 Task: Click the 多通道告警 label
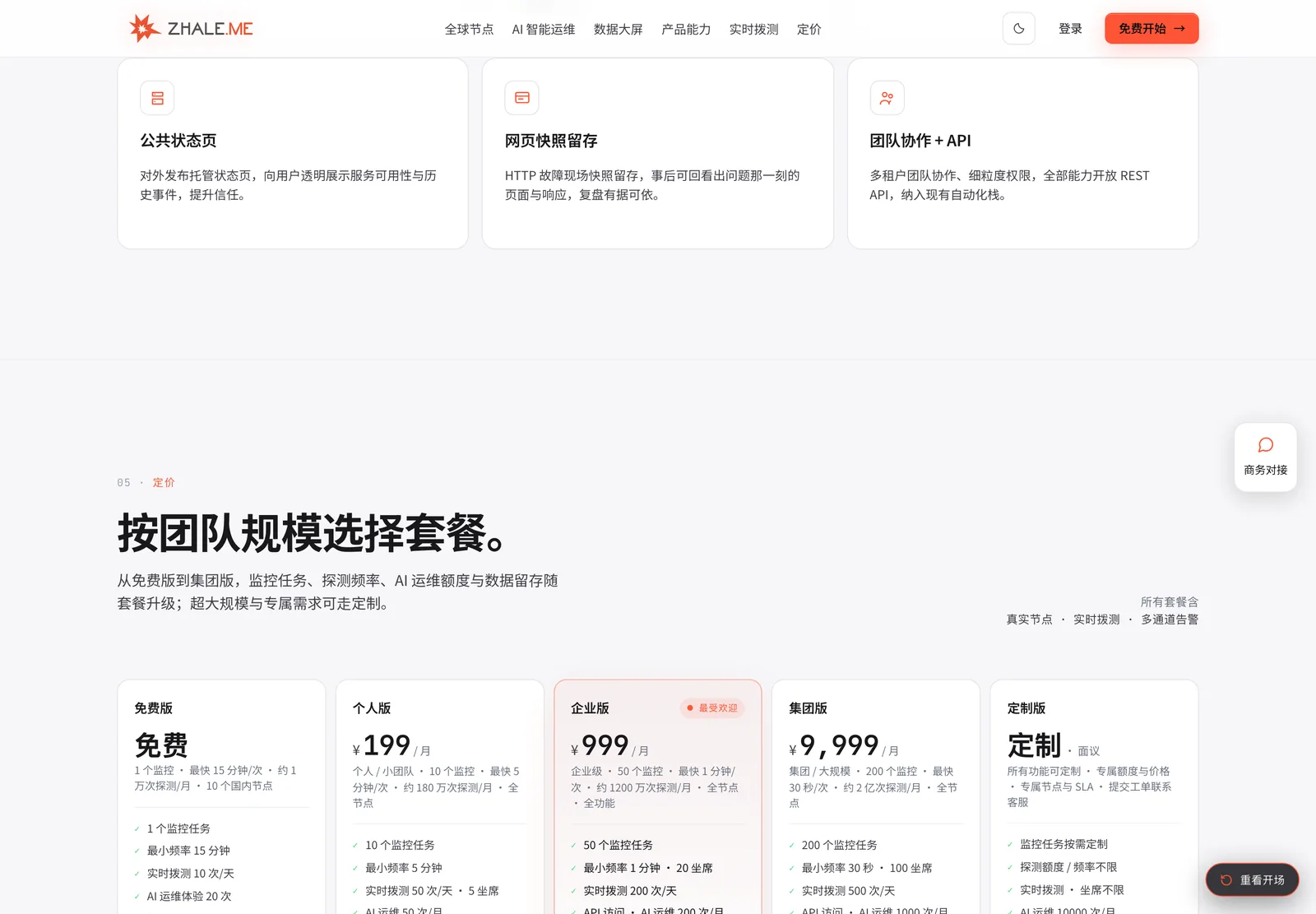(1170, 619)
